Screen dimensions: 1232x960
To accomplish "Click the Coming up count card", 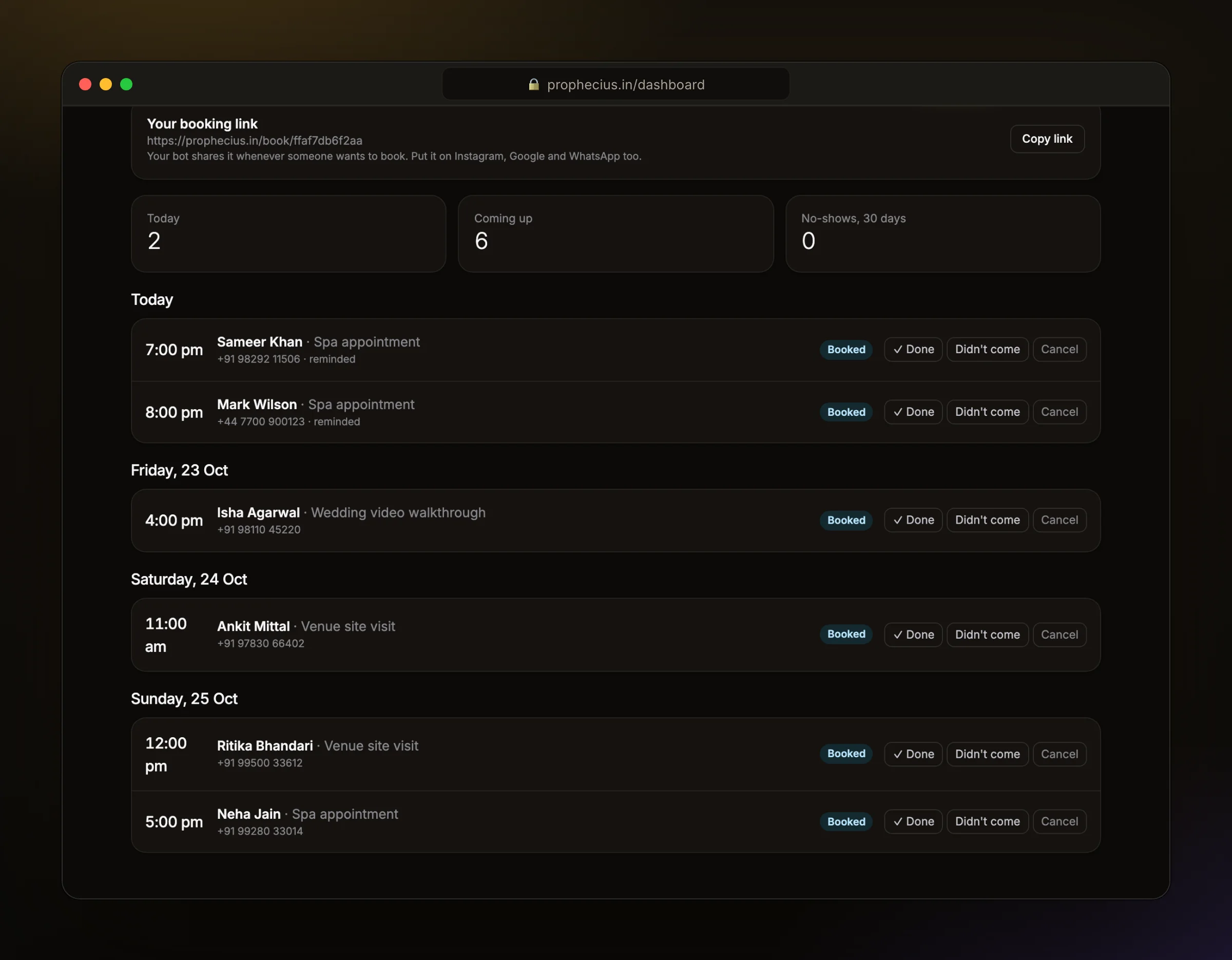I will pos(615,234).
